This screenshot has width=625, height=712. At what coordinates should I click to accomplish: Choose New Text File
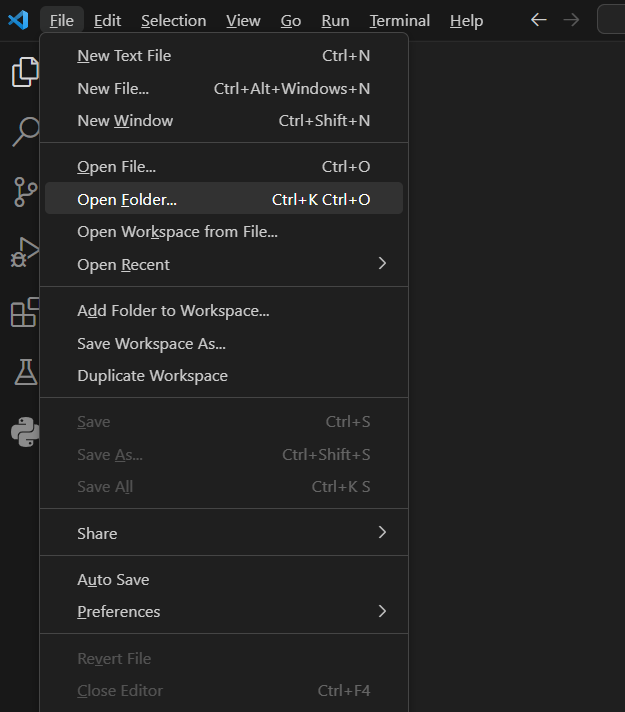[x=224, y=56]
